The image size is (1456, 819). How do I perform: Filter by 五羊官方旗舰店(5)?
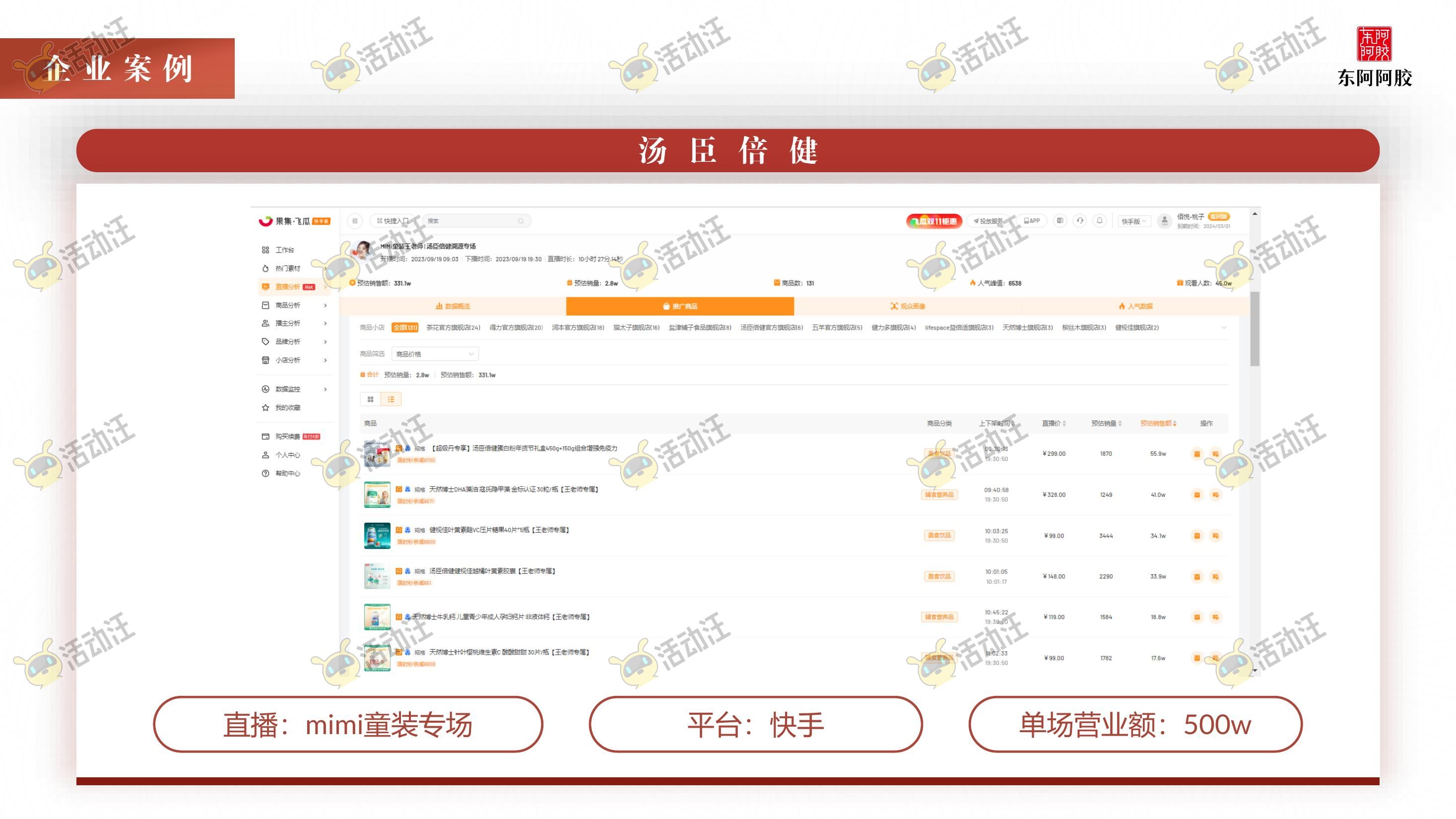(x=837, y=327)
